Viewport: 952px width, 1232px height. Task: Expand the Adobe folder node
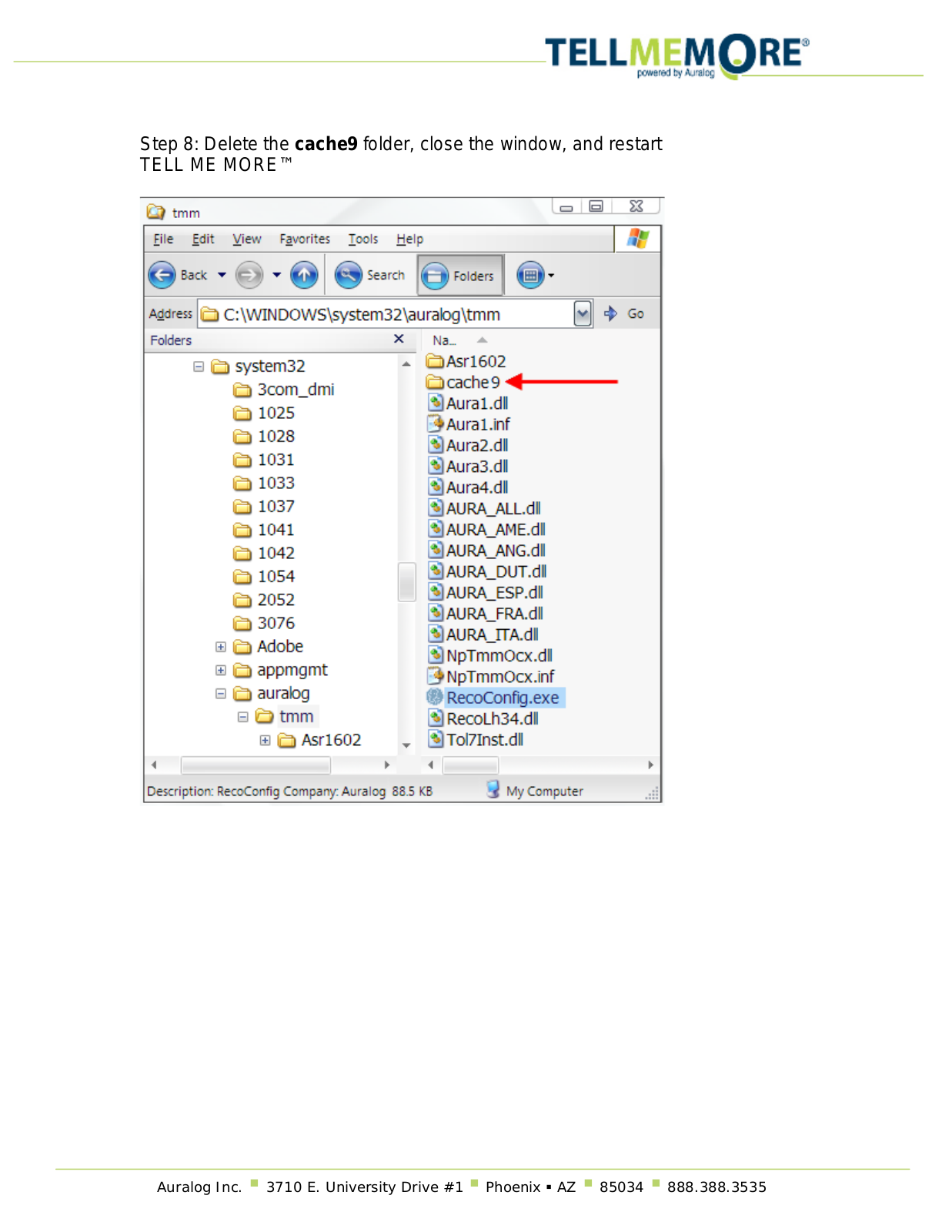click(221, 647)
